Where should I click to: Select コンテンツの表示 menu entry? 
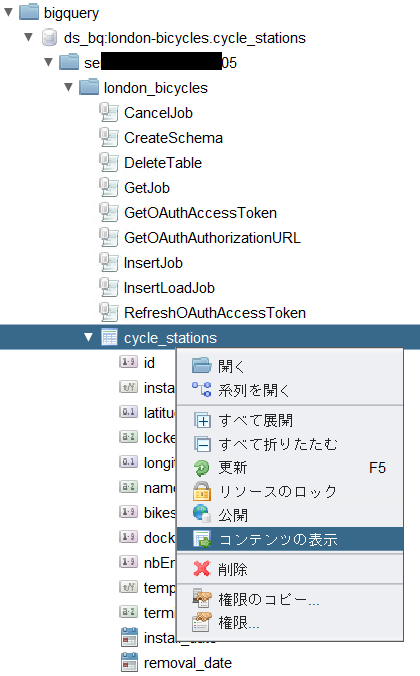(290, 539)
